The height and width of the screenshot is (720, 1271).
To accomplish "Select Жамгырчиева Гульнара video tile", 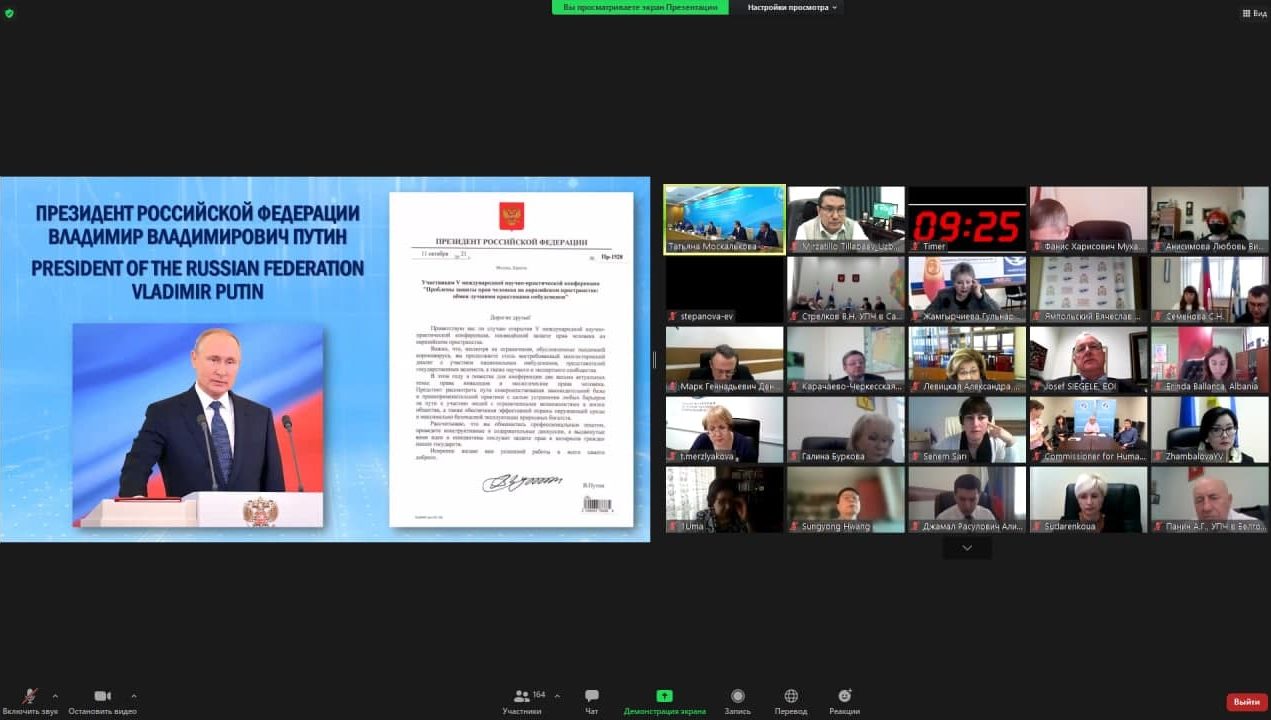I will 967,289.
